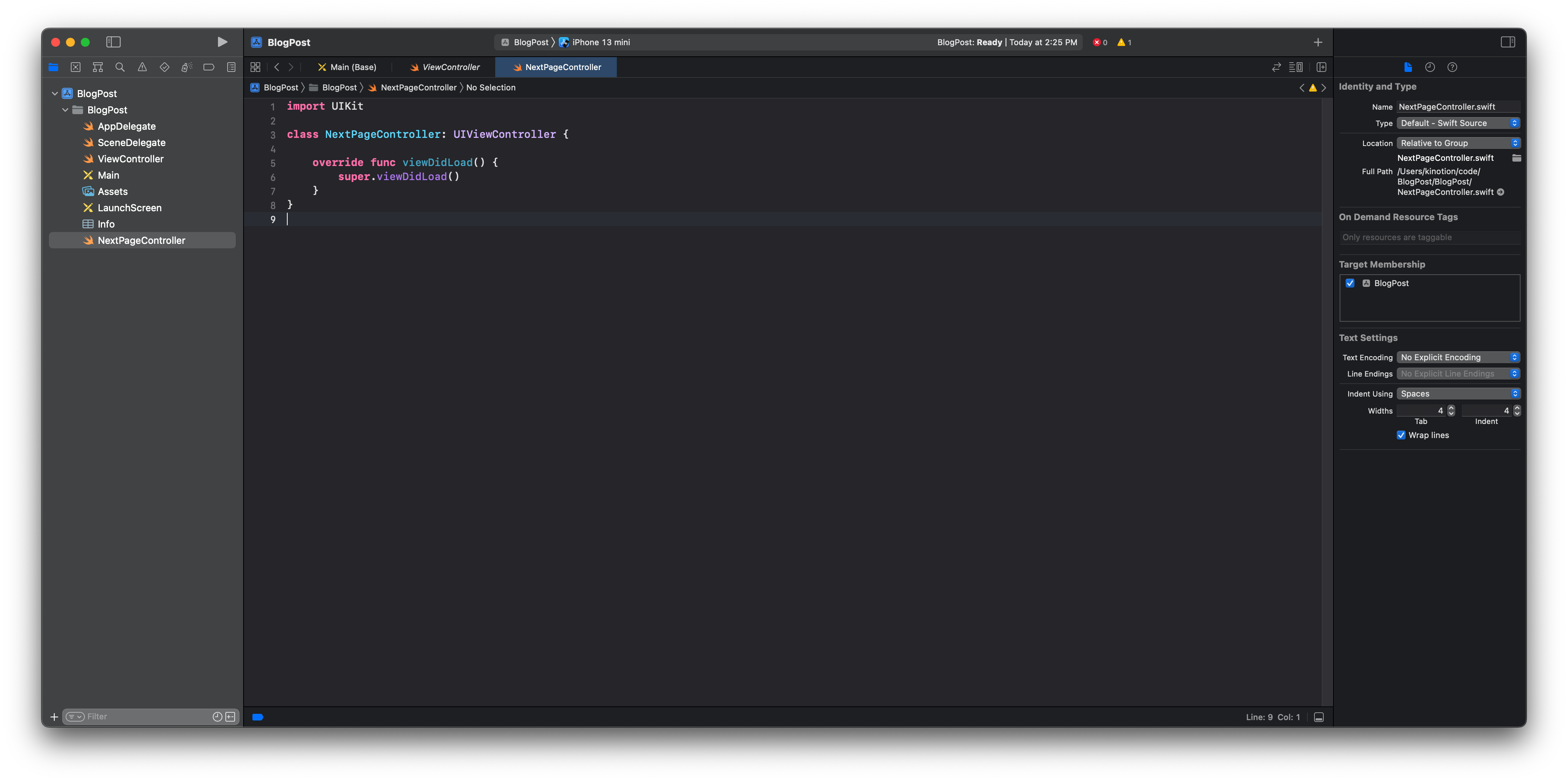The height and width of the screenshot is (782, 1568).
Task: Open the Issue navigator warning icon
Action: [x=142, y=67]
